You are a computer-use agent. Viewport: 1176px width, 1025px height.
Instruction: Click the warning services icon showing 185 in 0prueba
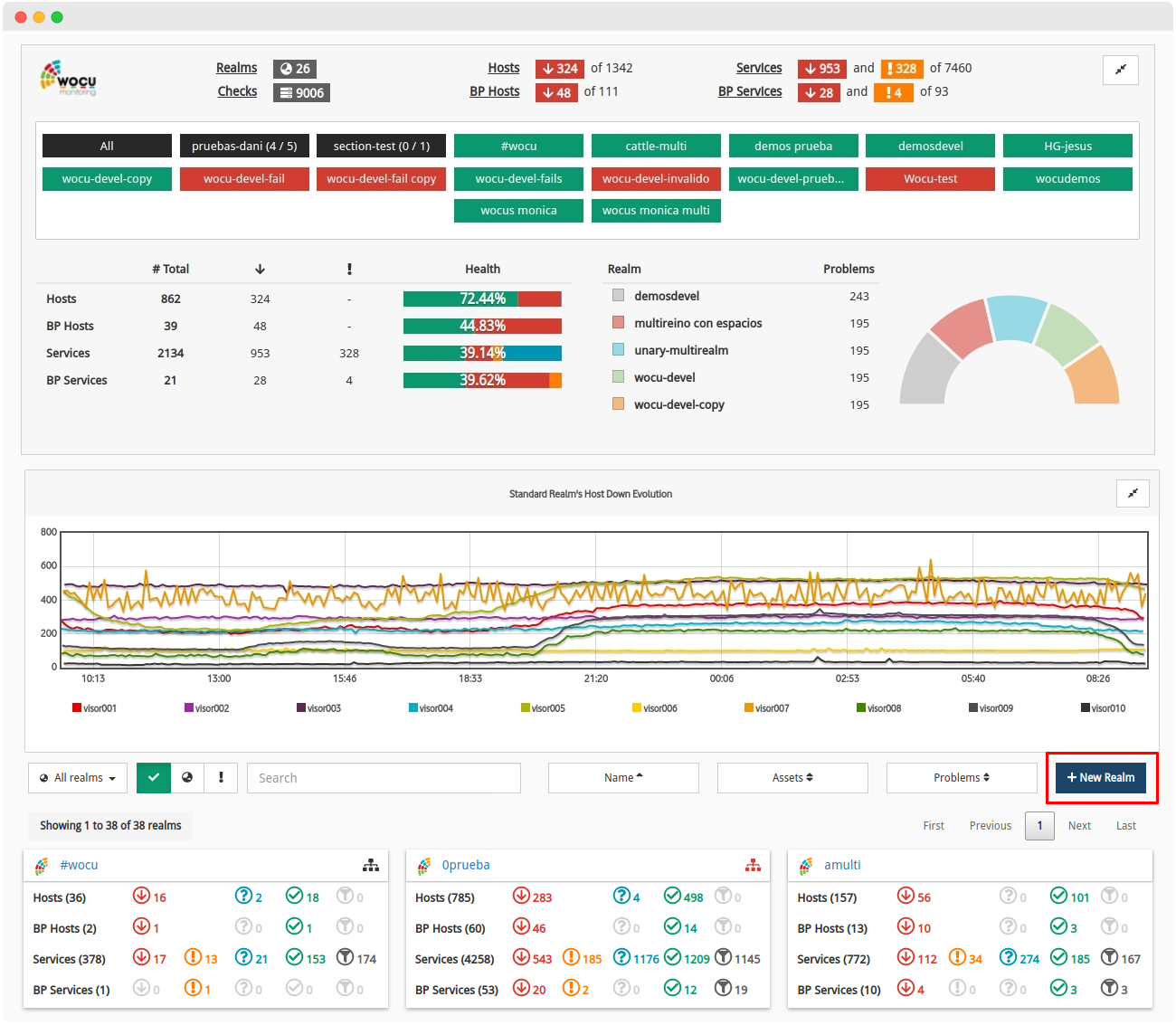571,957
